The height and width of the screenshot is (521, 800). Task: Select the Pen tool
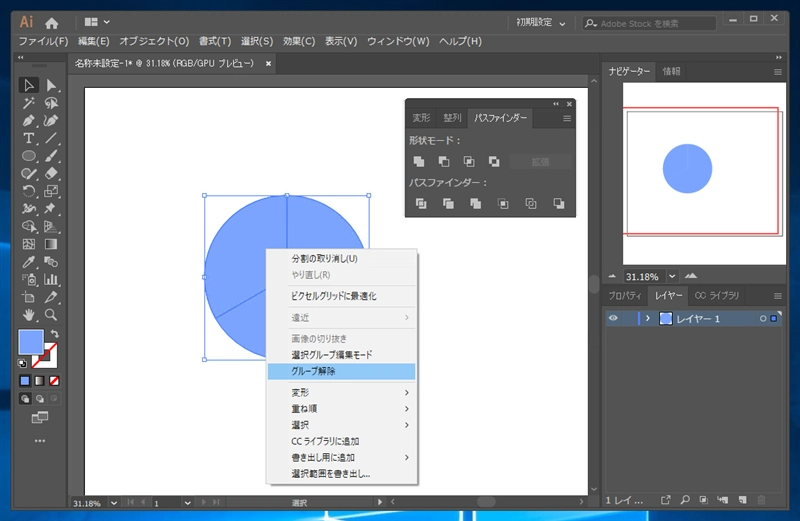pyautogui.click(x=29, y=121)
